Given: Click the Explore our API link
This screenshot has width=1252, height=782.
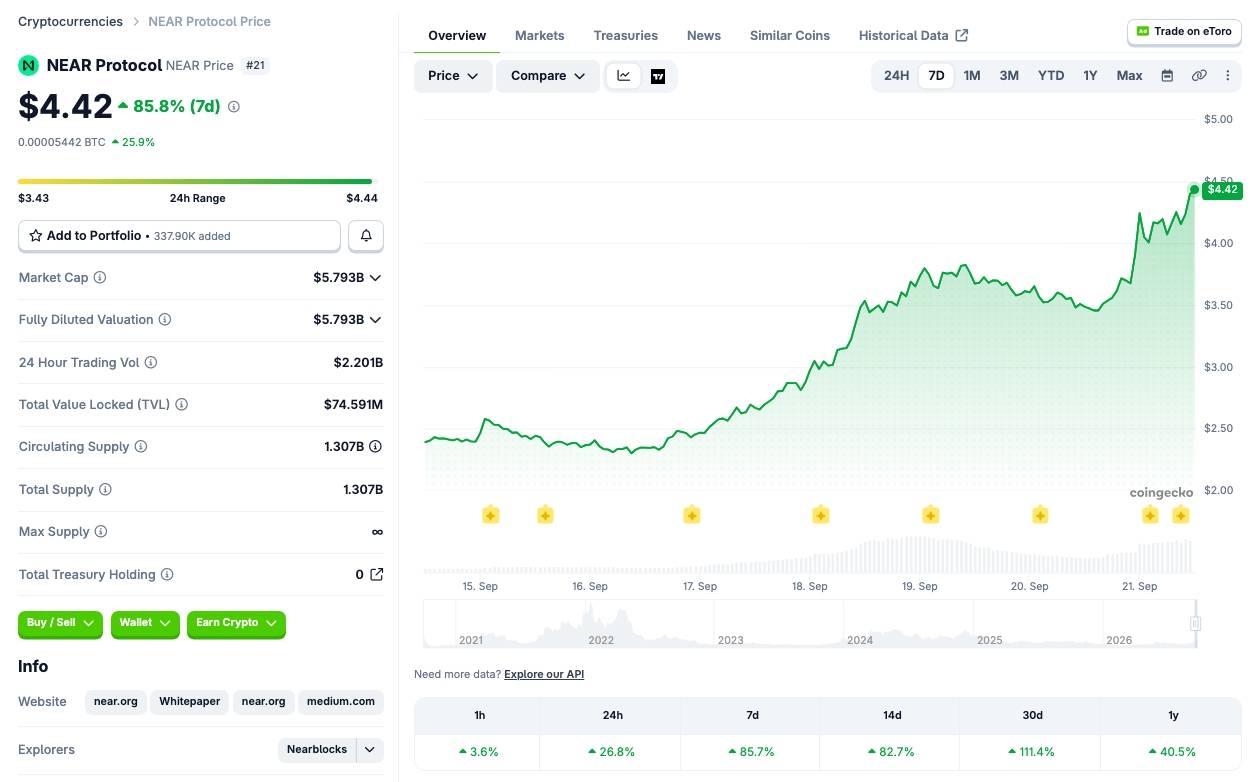Looking at the screenshot, I should (x=544, y=674).
